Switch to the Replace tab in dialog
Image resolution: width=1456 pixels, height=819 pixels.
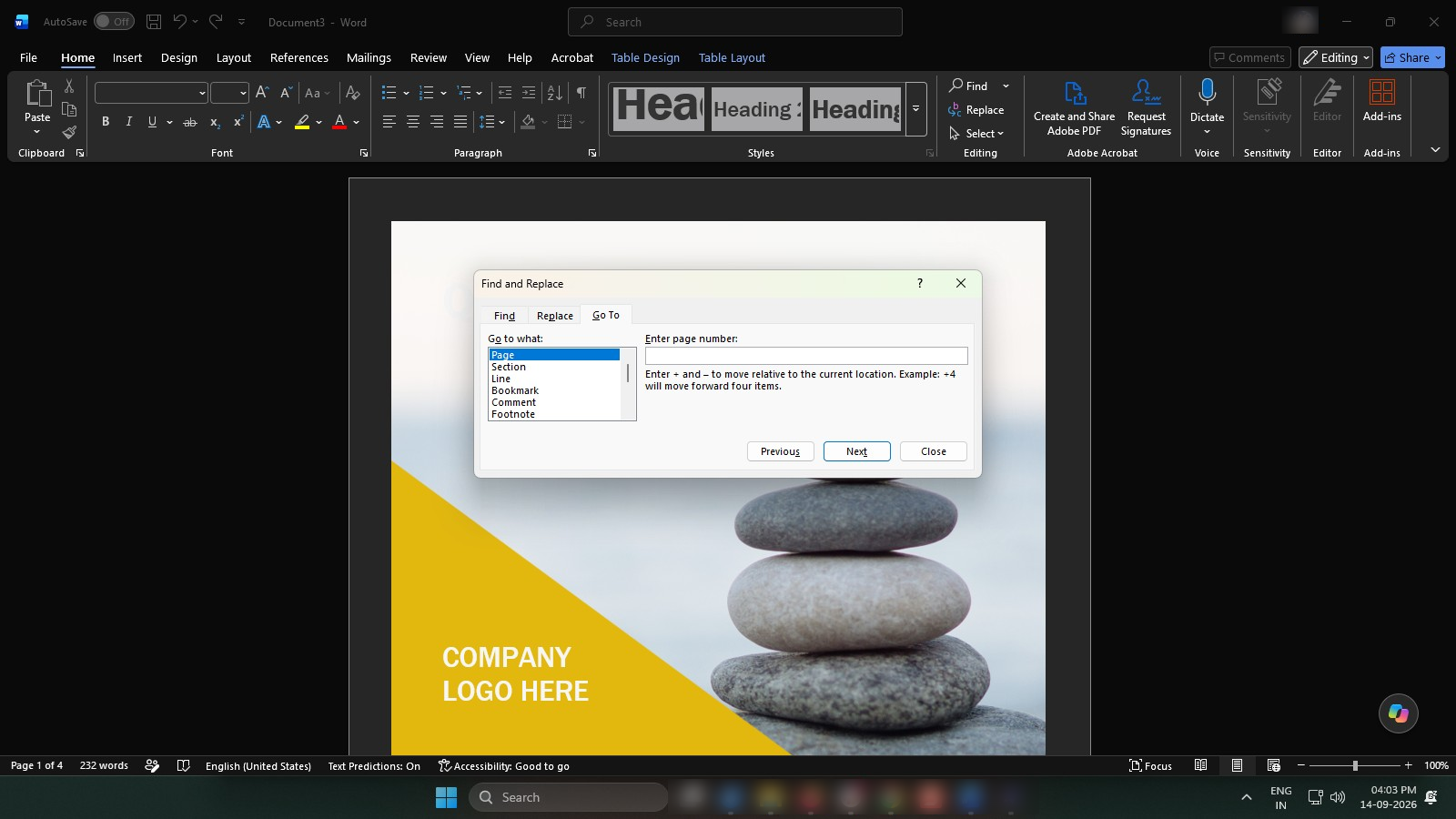[555, 316]
